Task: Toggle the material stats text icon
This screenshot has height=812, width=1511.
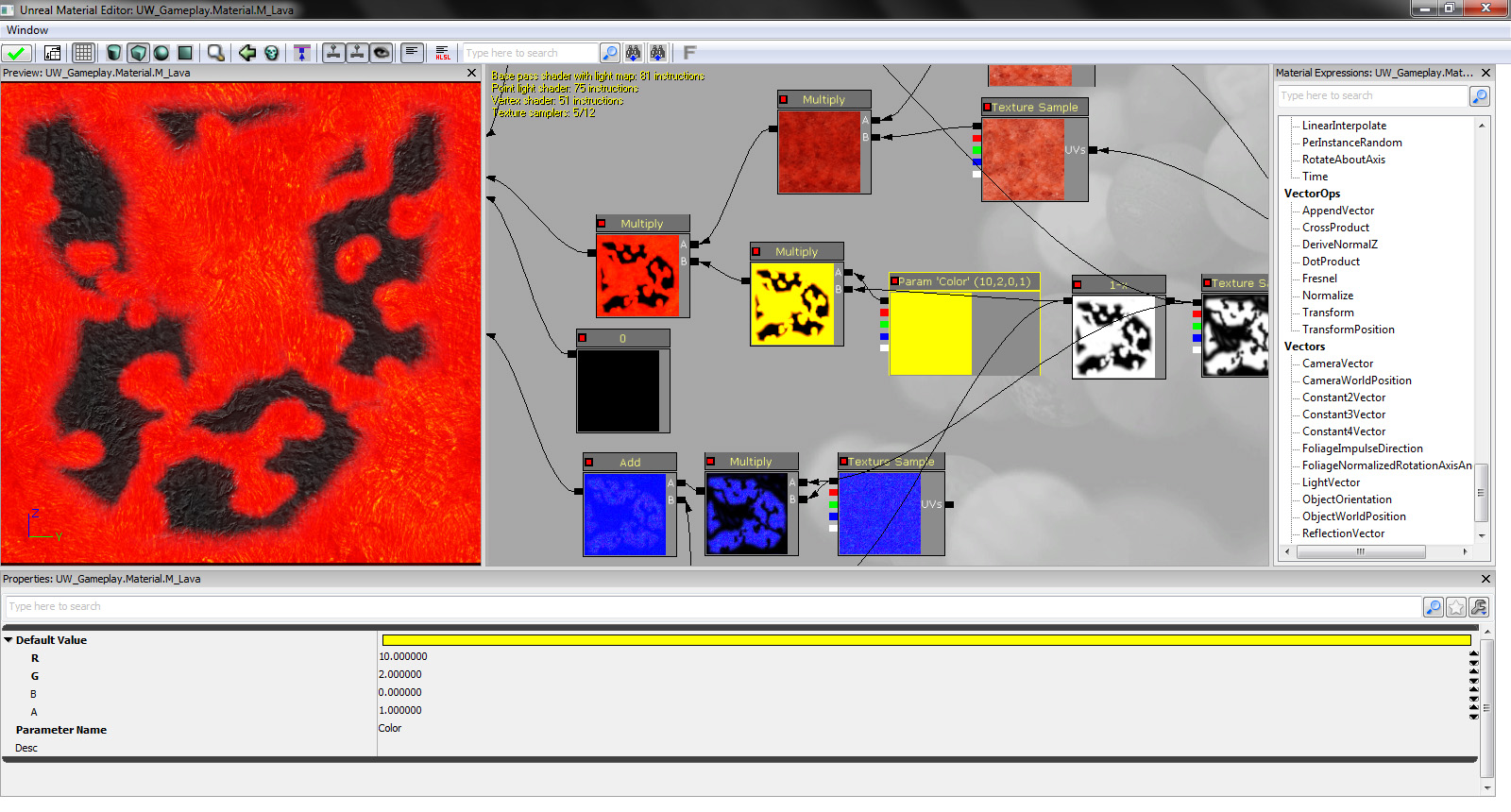Action: click(x=412, y=53)
